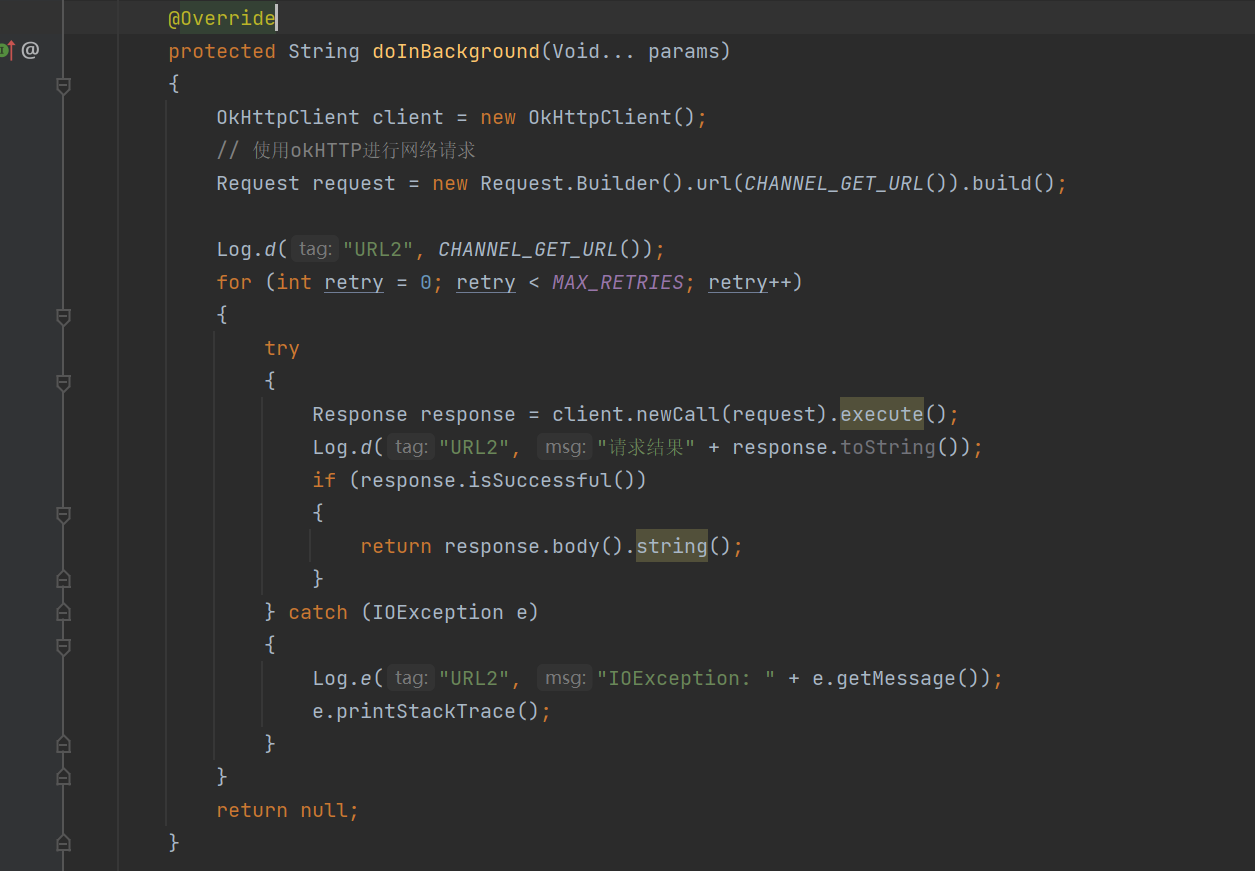This screenshot has width=1255, height=871.
Task: Click 'Void... params' in the method signature
Action: point(636,51)
